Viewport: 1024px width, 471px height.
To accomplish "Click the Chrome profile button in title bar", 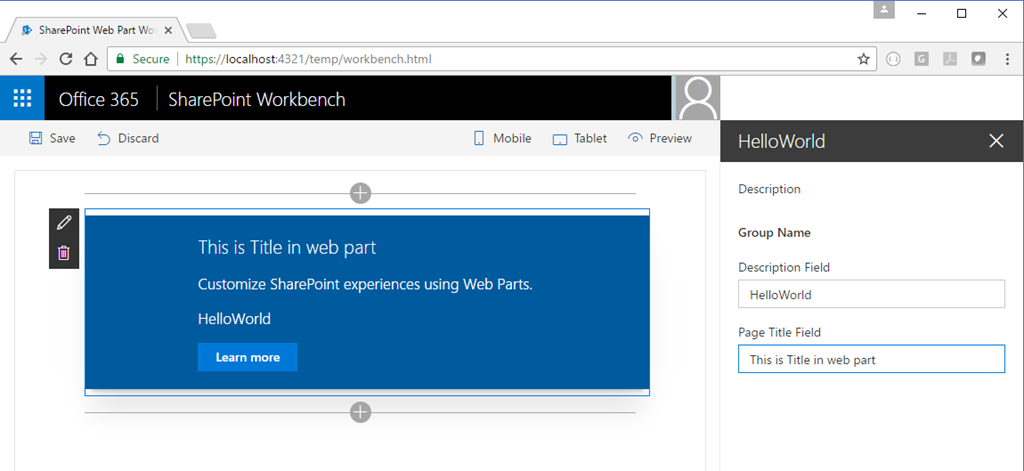I will point(884,9).
